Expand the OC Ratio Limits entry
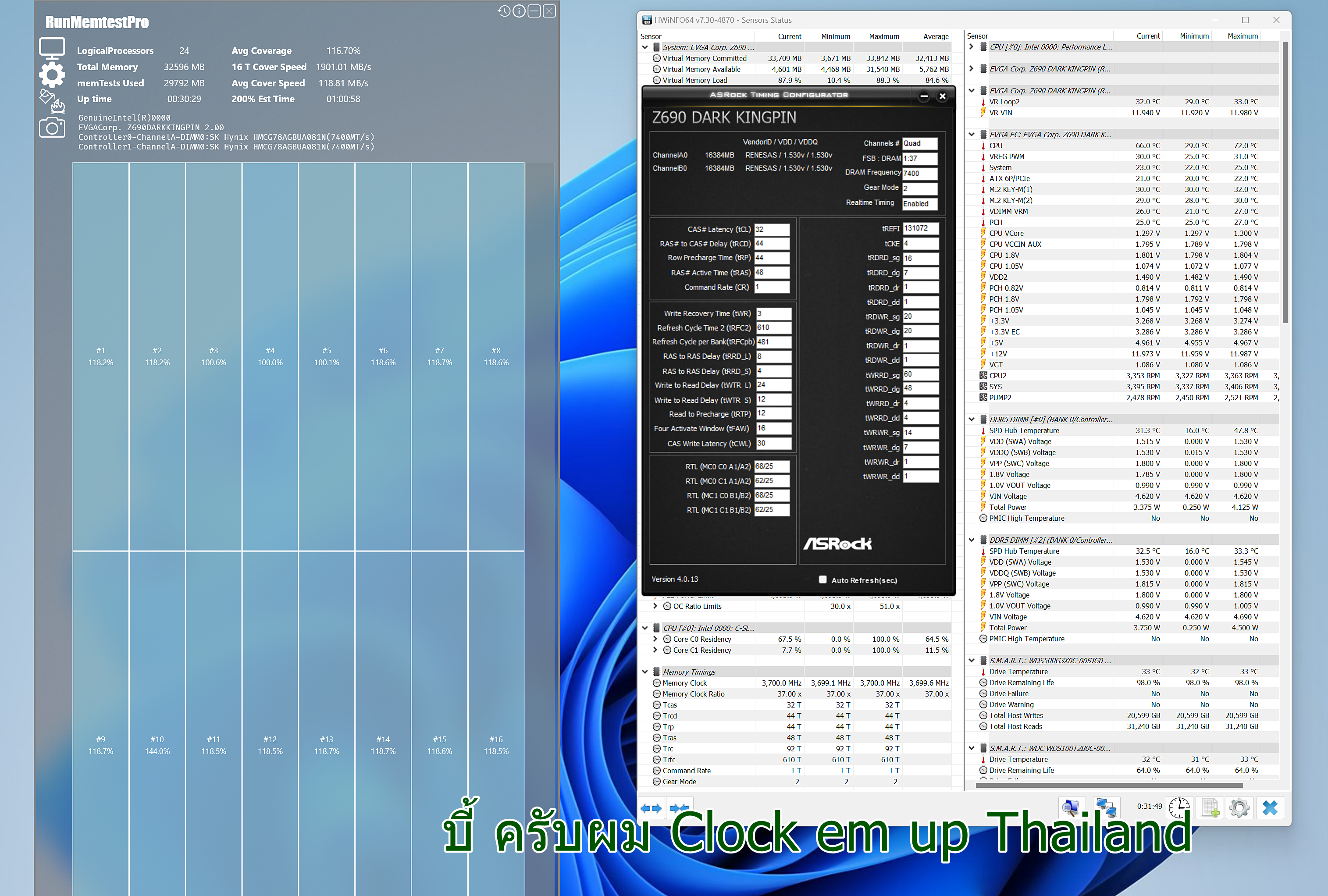The width and height of the screenshot is (1328, 896). [655, 606]
